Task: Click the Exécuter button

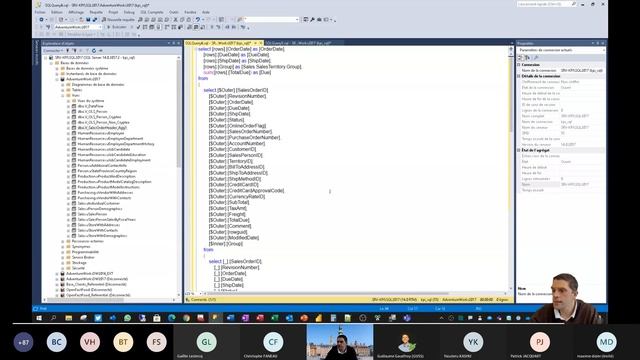Action: (117, 27)
